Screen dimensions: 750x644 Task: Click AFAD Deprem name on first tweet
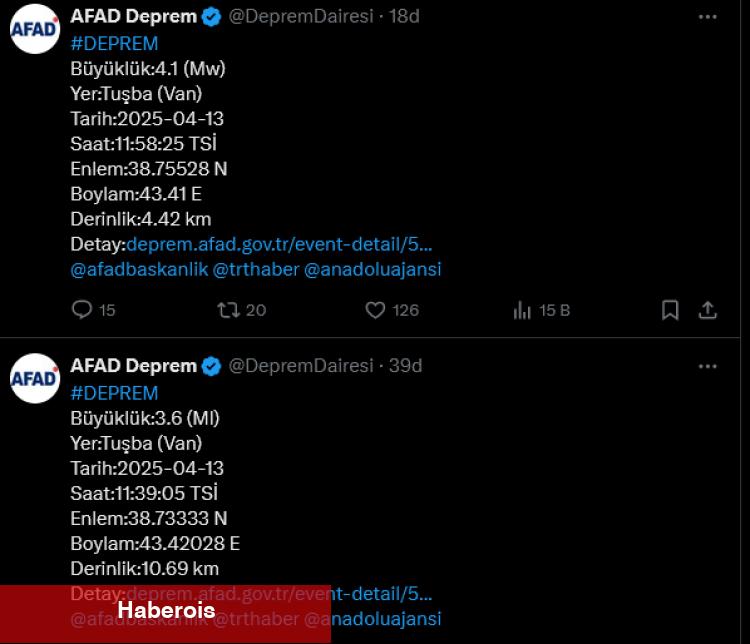133,16
